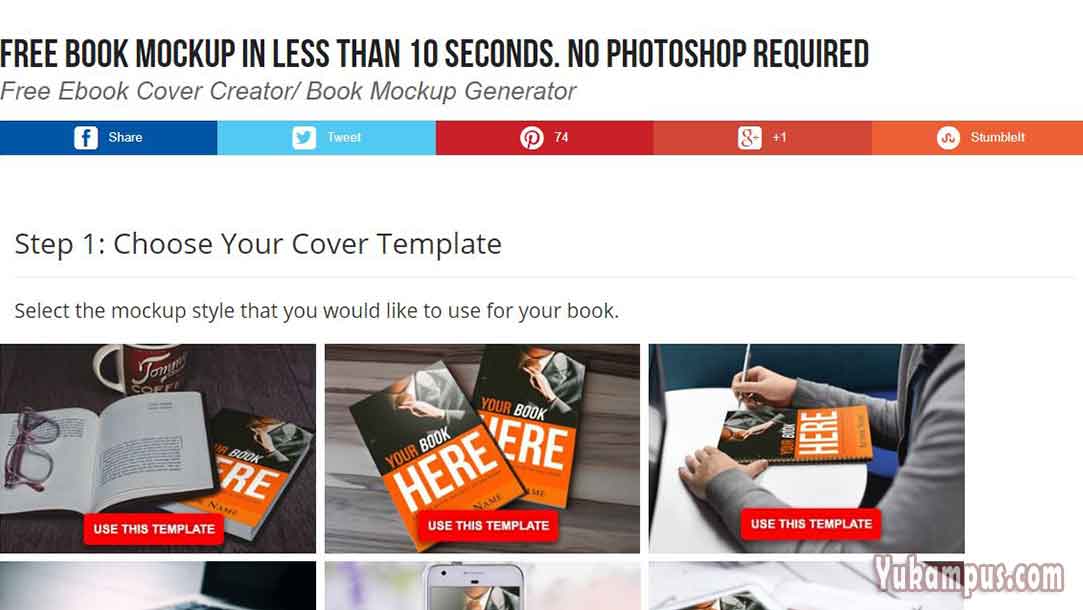This screenshot has height=610, width=1083.
Task: Select the bottom-right mockup thumbnail behind the watermark
Action: [x=806, y=586]
